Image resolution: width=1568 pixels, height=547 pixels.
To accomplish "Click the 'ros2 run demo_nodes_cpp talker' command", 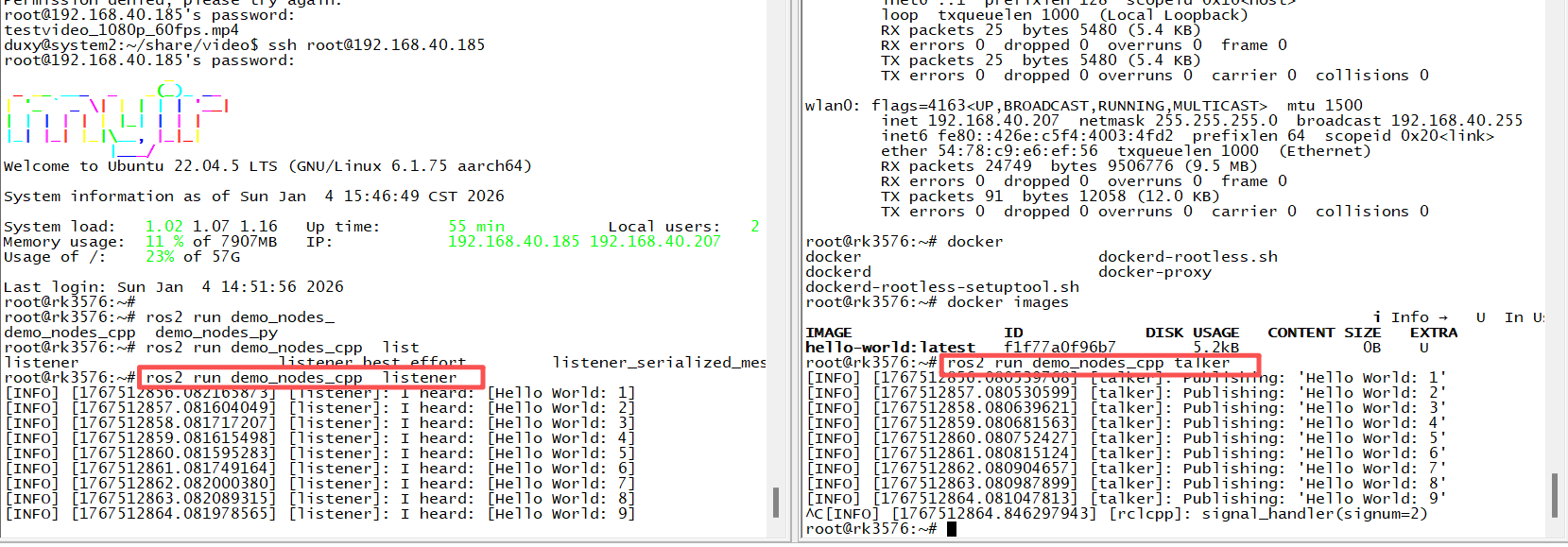I will [x=1089, y=363].
